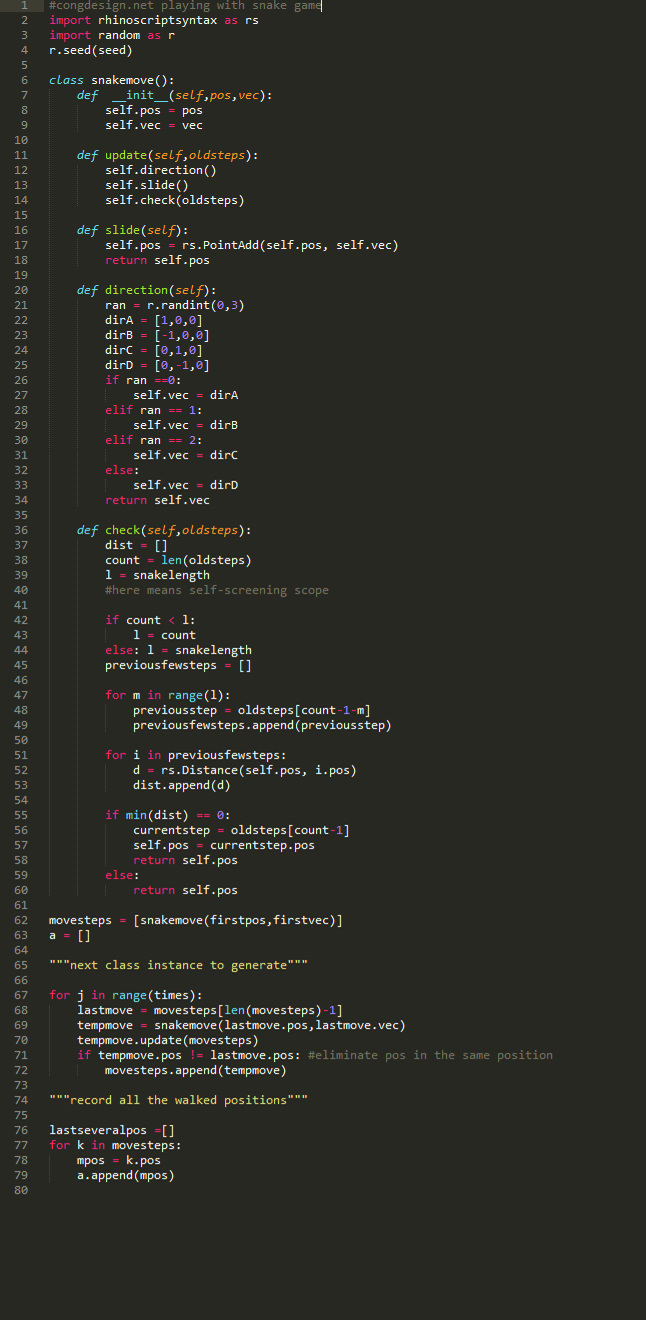The width and height of the screenshot is (646, 1320).
Task: Click the line 'import random as r'
Action: (112, 35)
